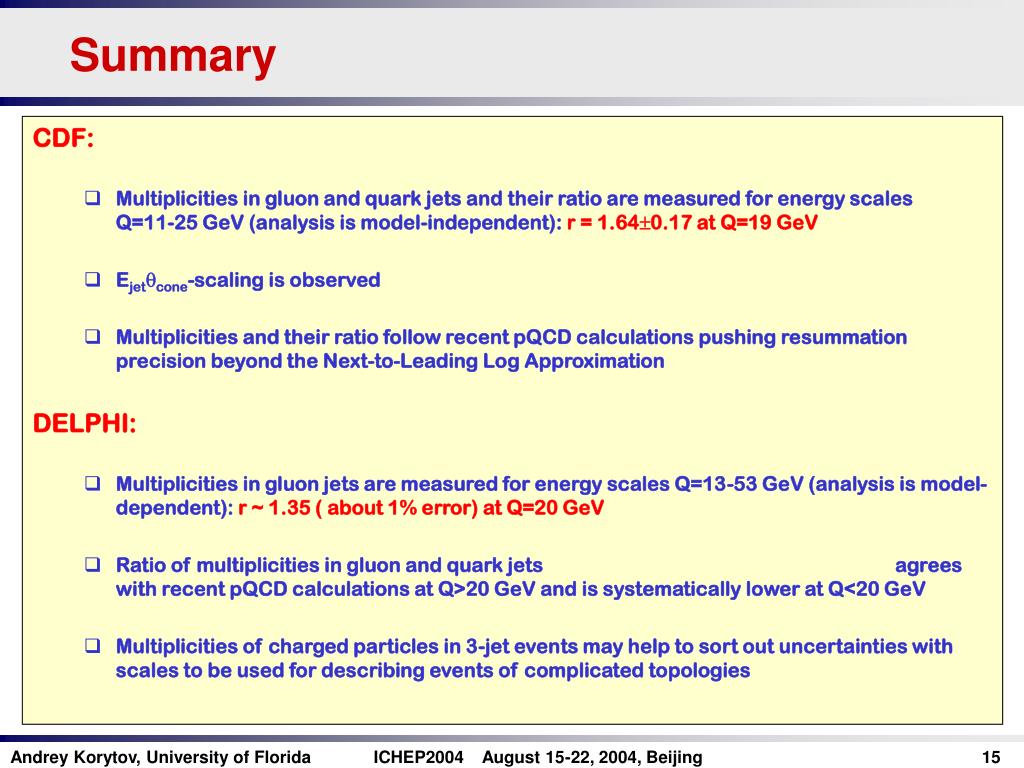The height and width of the screenshot is (768, 1024).
Task: Click the square bullet before "Ratio of multiplicities"
Action: tap(93, 564)
